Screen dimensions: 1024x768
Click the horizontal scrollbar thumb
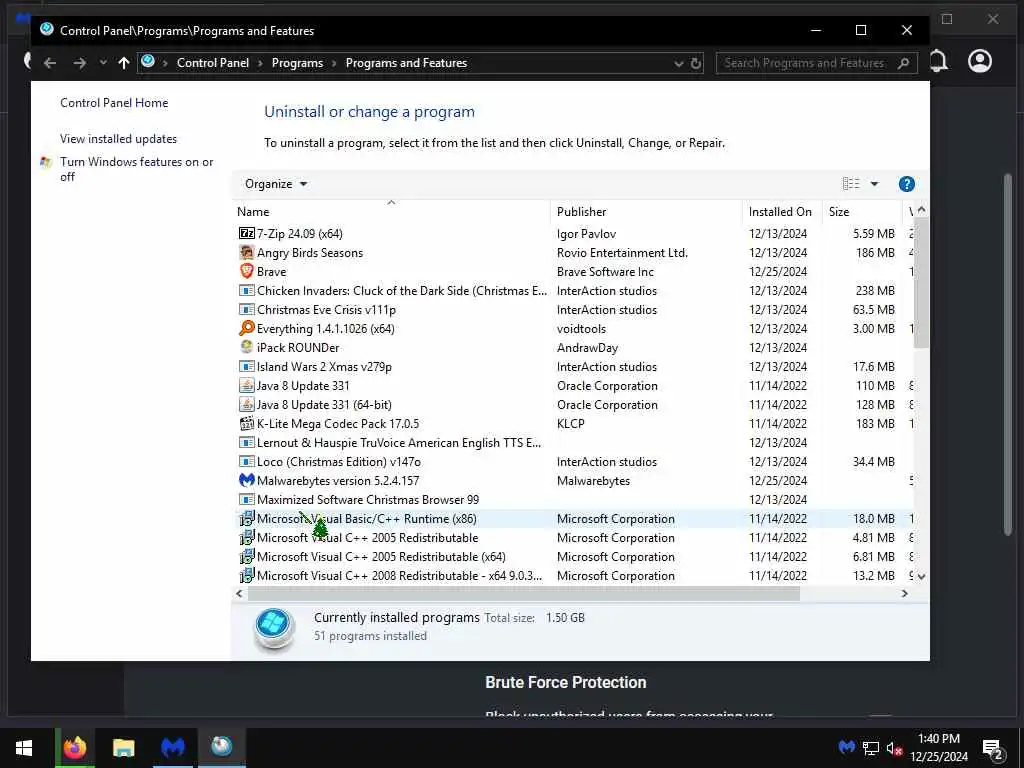(524, 593)
